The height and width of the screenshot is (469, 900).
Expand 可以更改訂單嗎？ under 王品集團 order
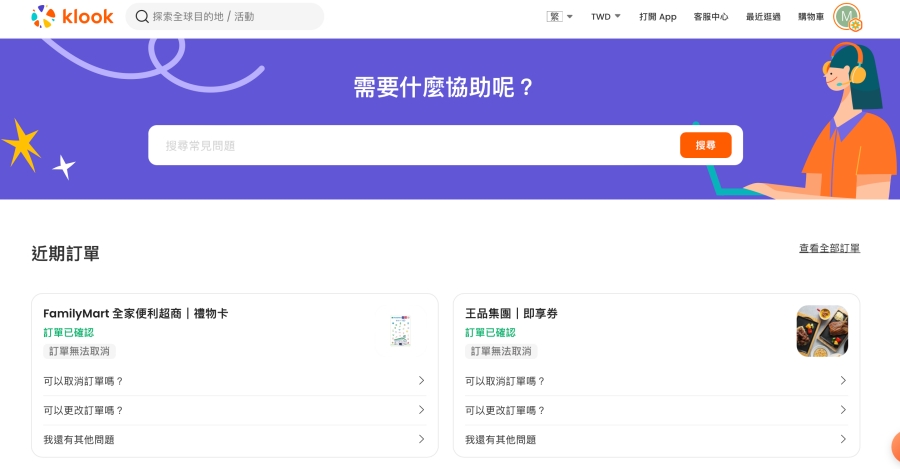[656, 410]
